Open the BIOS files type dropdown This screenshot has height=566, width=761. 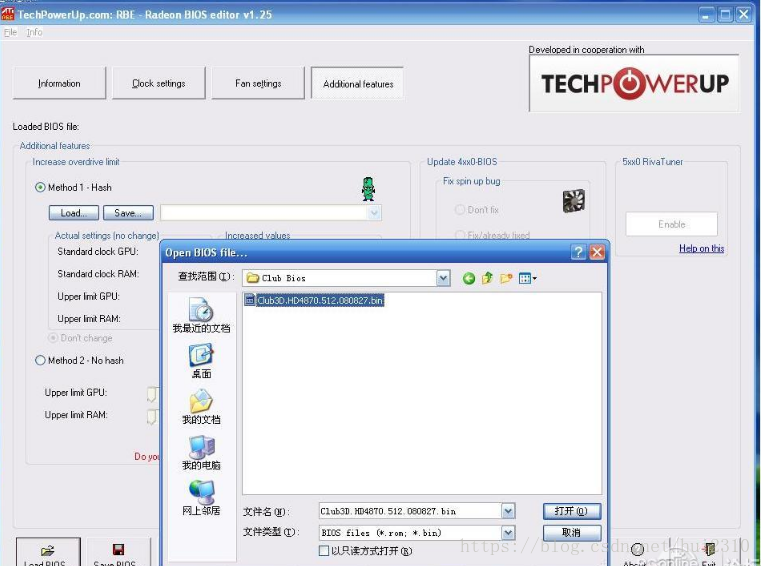coord(508,533)
